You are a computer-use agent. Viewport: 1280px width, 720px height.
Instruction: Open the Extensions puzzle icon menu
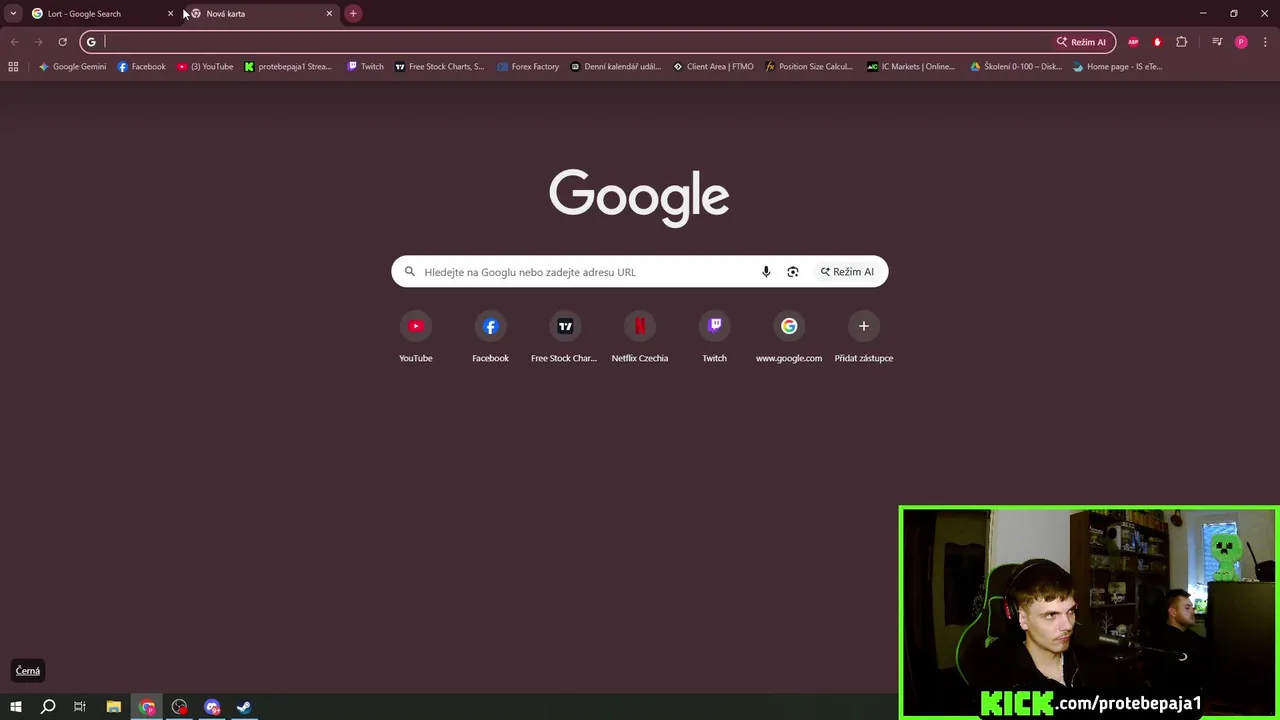1181,42
